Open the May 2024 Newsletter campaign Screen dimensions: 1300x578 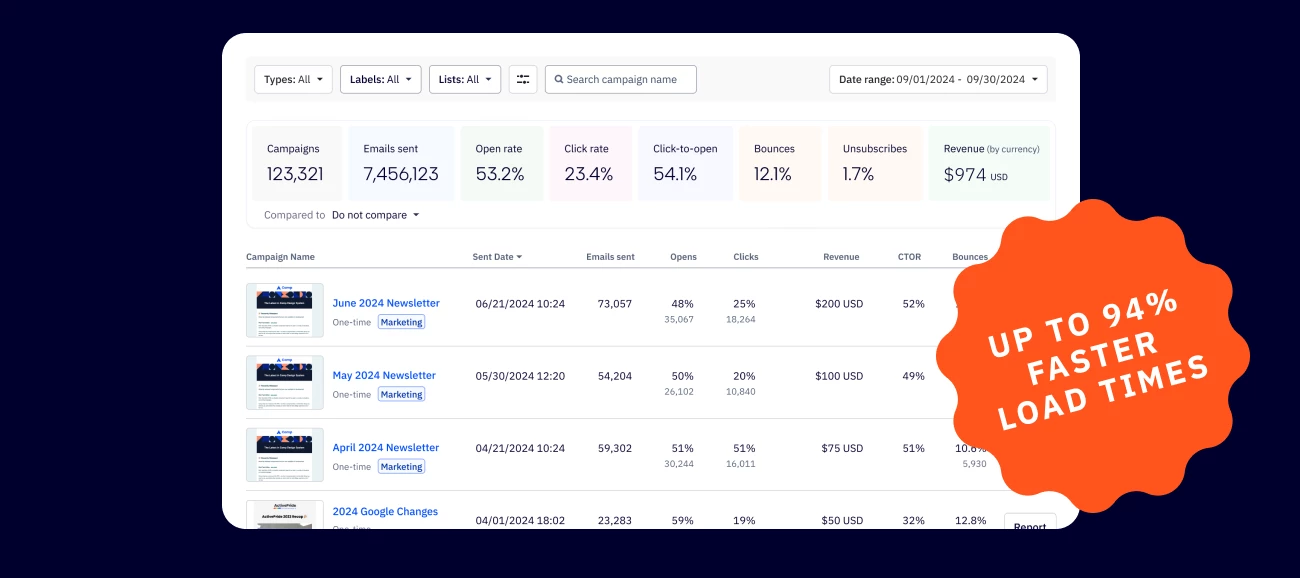384,375
